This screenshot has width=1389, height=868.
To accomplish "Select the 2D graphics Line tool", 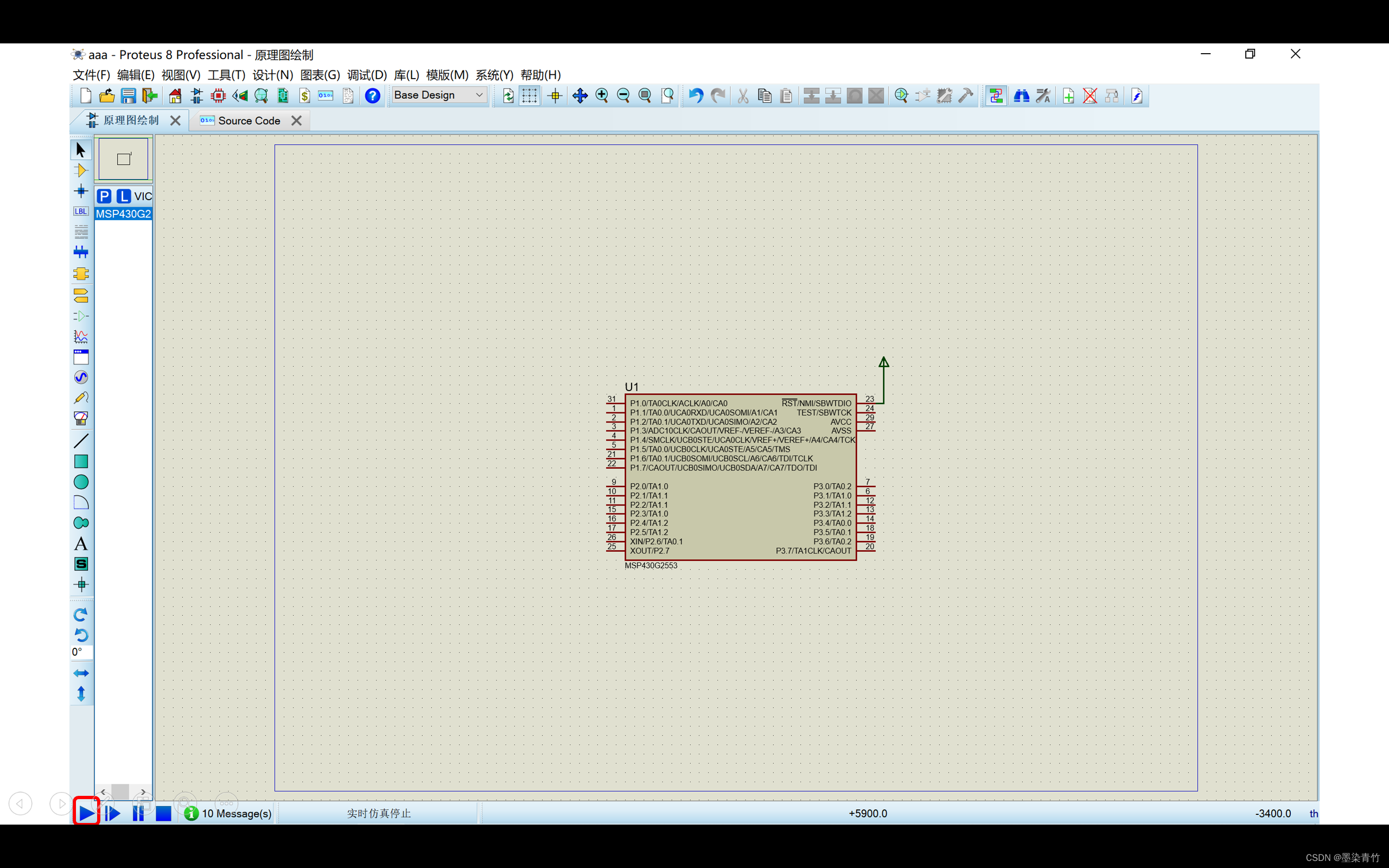I will 81,440.
